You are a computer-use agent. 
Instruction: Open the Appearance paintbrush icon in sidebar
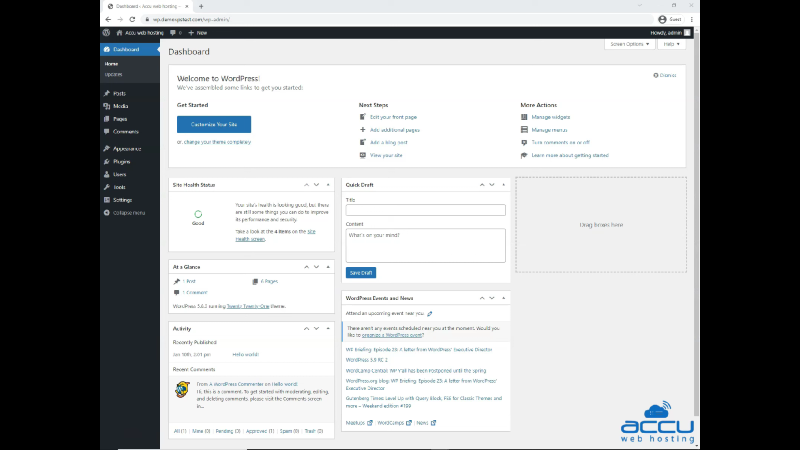(x=107, y=148)
